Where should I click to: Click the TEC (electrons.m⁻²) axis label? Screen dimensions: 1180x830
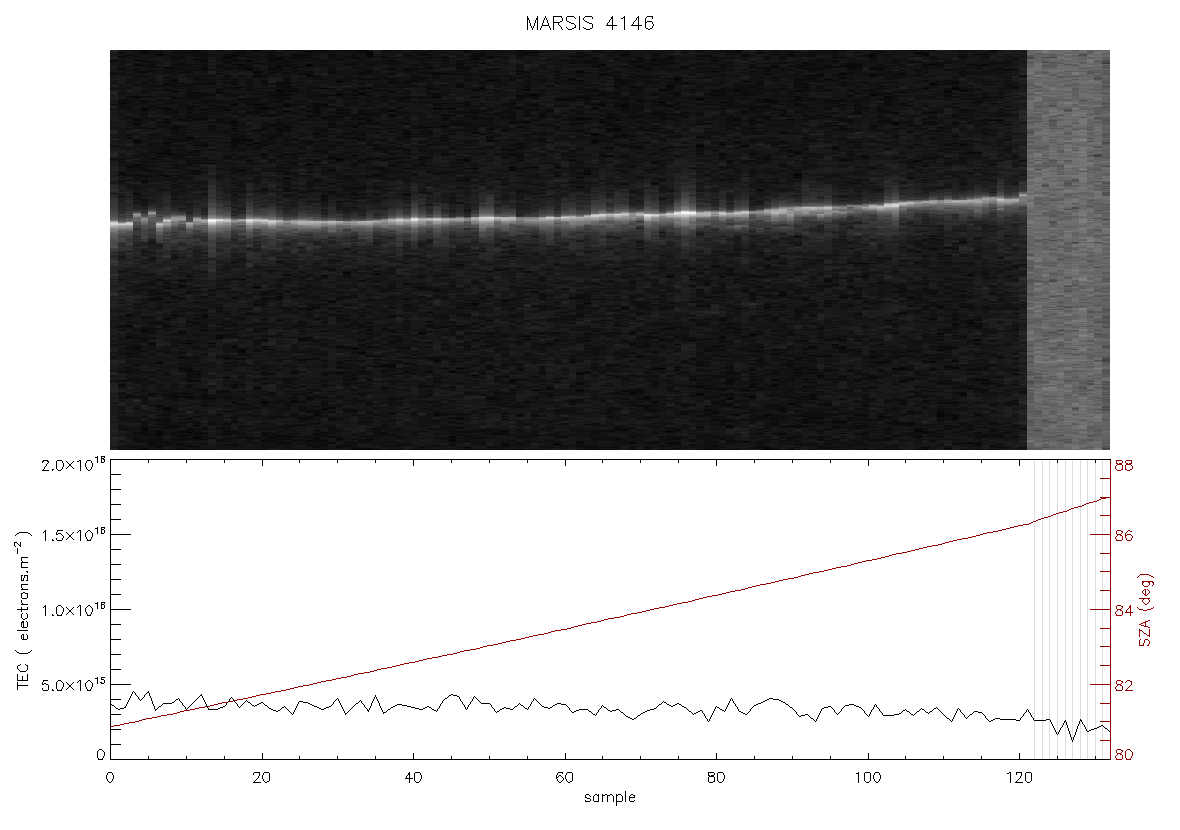coord(23,609)
